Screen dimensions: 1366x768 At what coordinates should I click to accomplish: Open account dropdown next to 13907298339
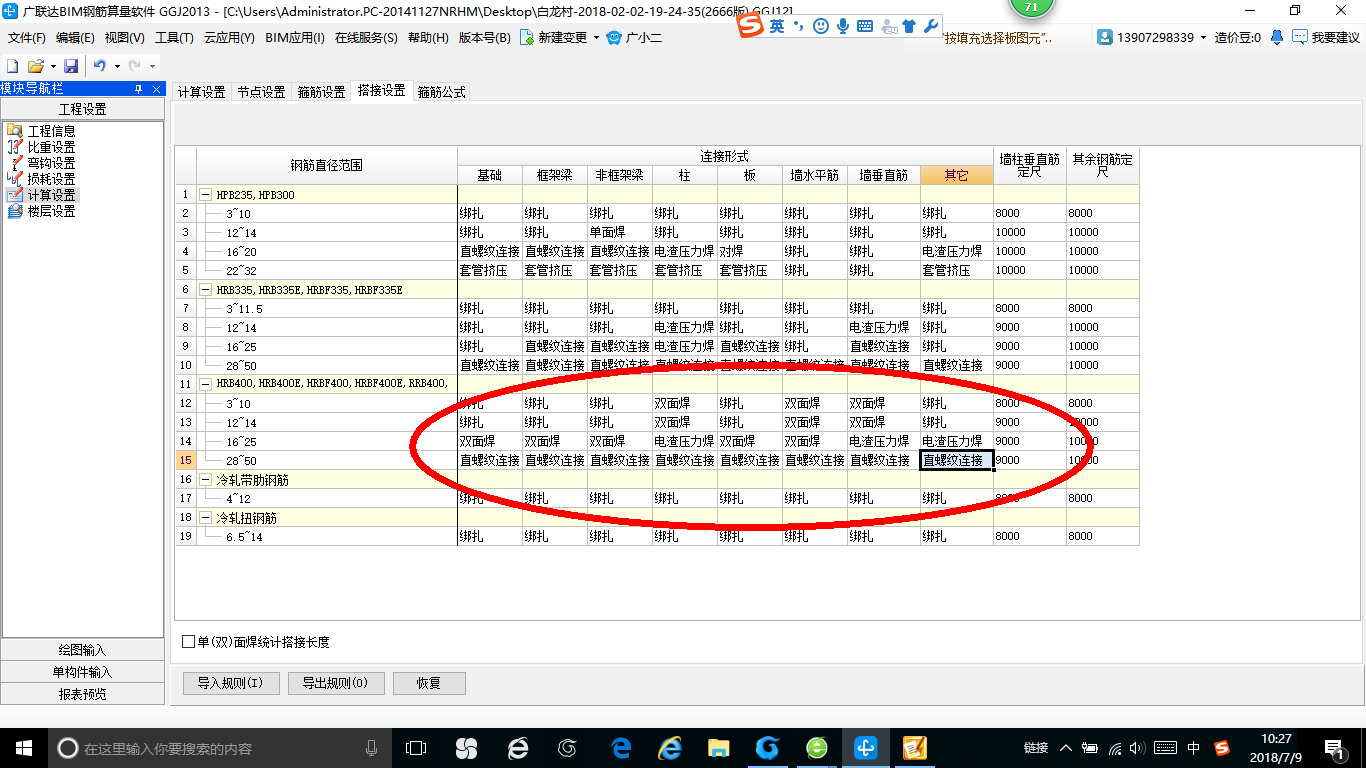(x=1203, y=38)
